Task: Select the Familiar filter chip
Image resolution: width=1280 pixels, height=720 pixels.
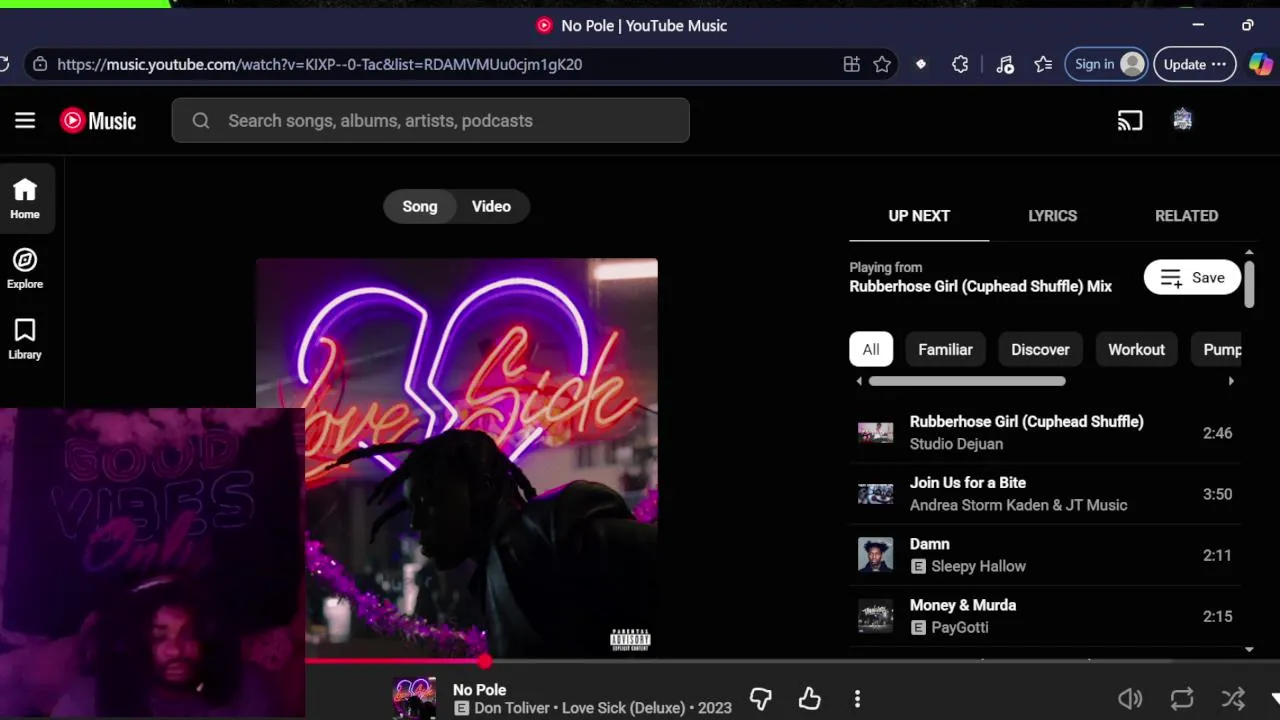Action: [945, 349]
